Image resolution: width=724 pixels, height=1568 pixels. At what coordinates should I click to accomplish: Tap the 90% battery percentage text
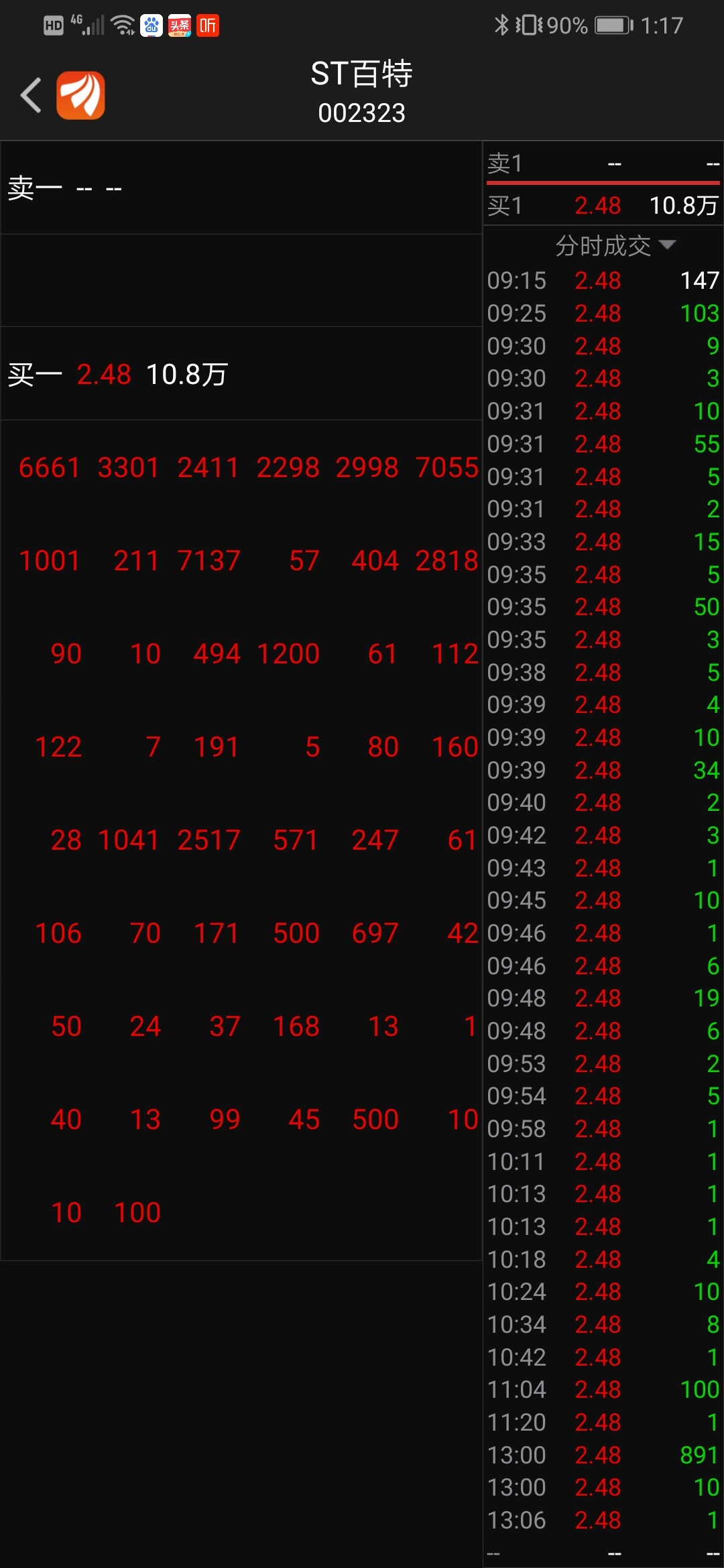[567, 25]
